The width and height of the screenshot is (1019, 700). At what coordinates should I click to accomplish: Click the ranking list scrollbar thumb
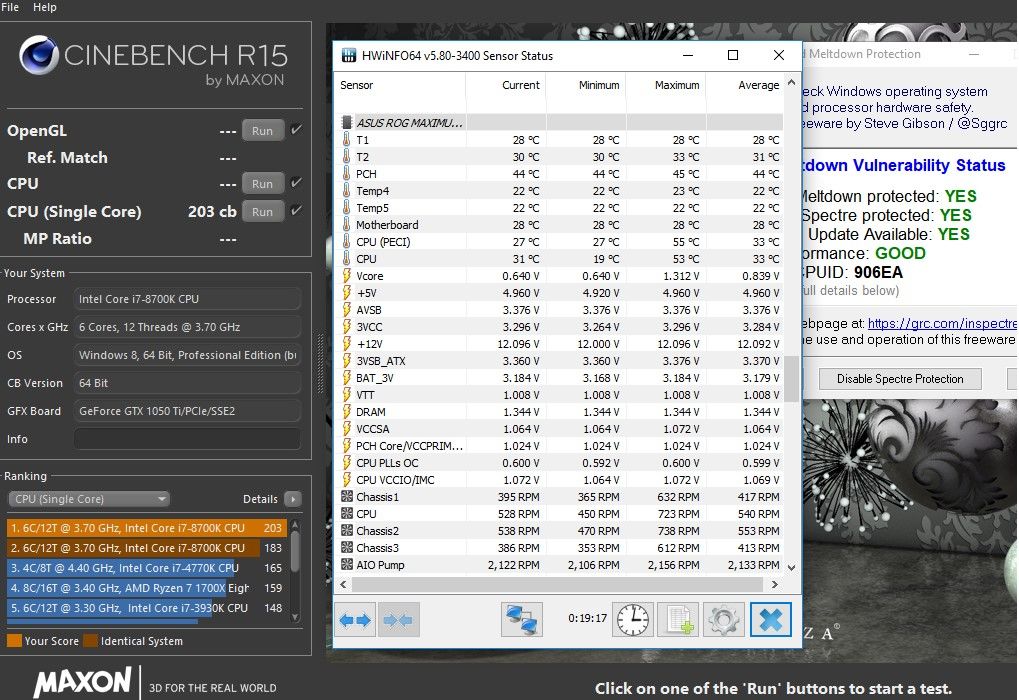pos(295,551)
